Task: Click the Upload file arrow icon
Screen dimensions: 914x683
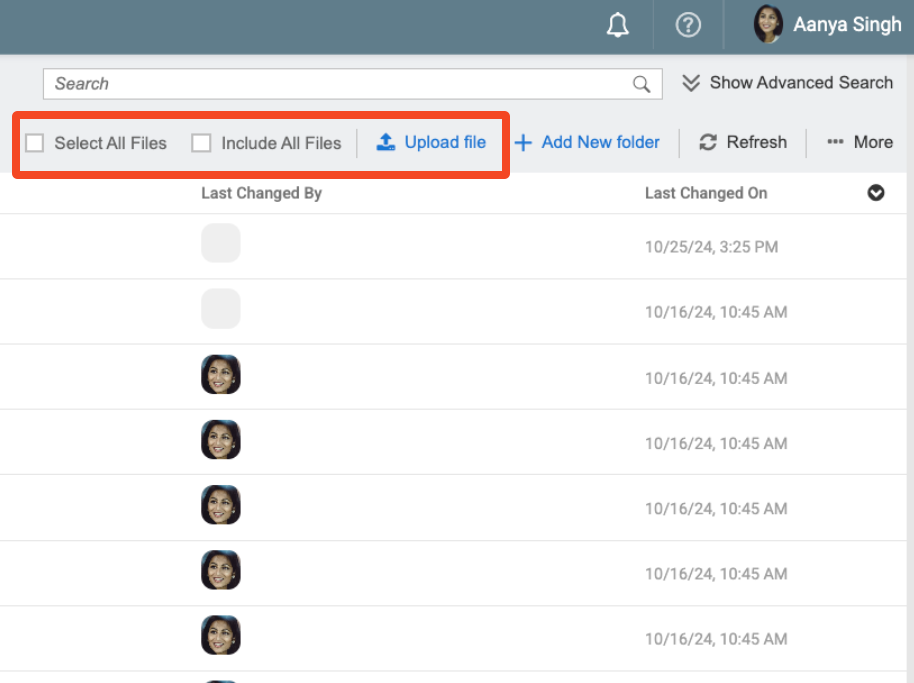Action: [386, 142]
